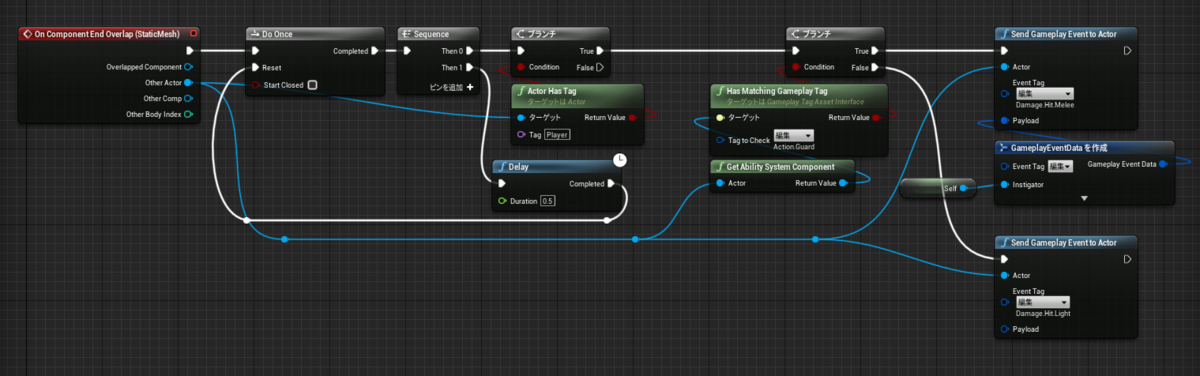Click True pin of ブランチ wired to Sequence
Image resolution: width=1200 pixels, height=376 pixels.
pyautogui.click(x=600, y=51)
